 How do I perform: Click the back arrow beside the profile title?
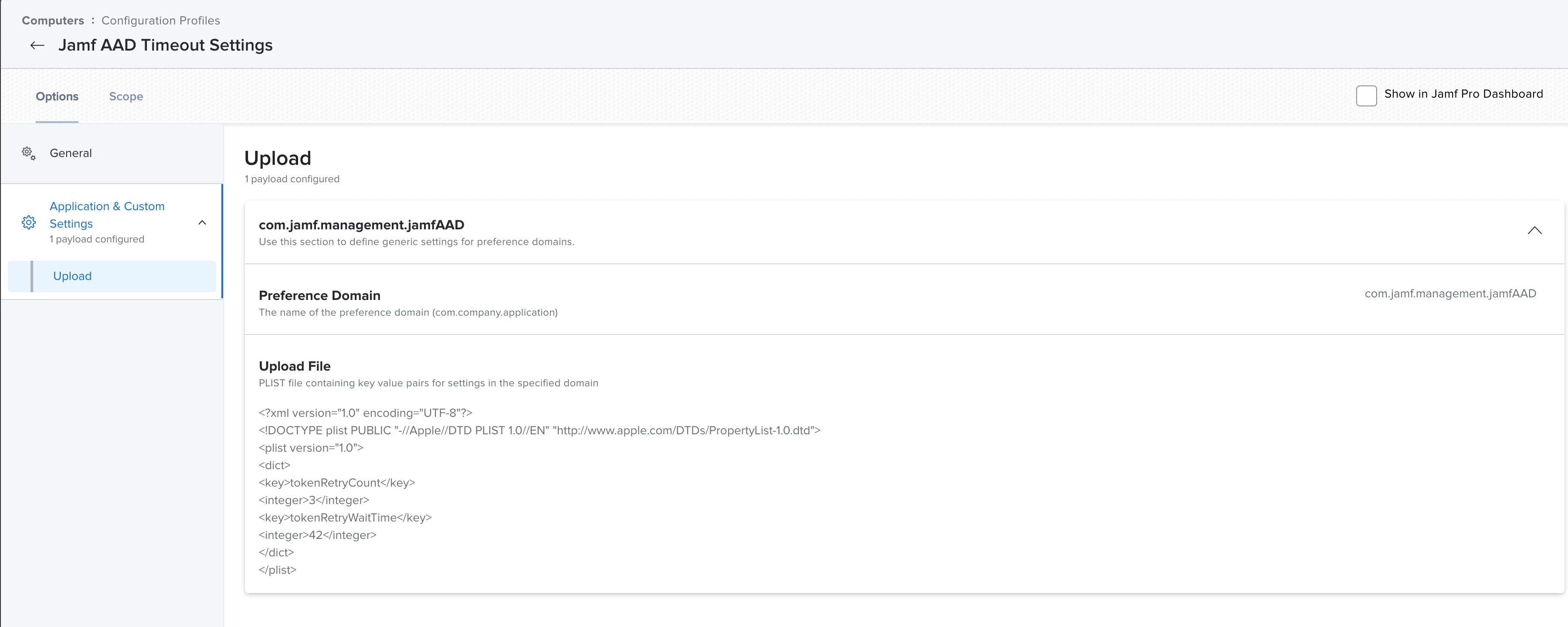37,46
